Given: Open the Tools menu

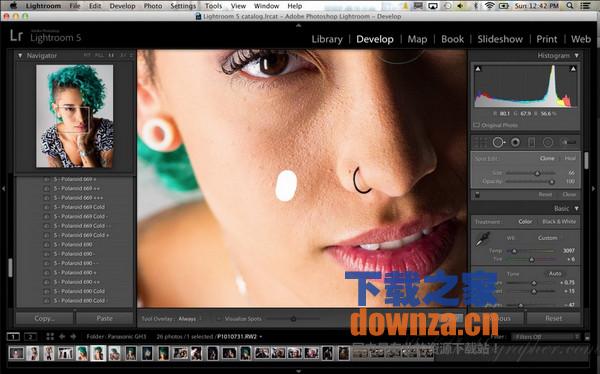Looking at the screenshot, I should [213, 6].
